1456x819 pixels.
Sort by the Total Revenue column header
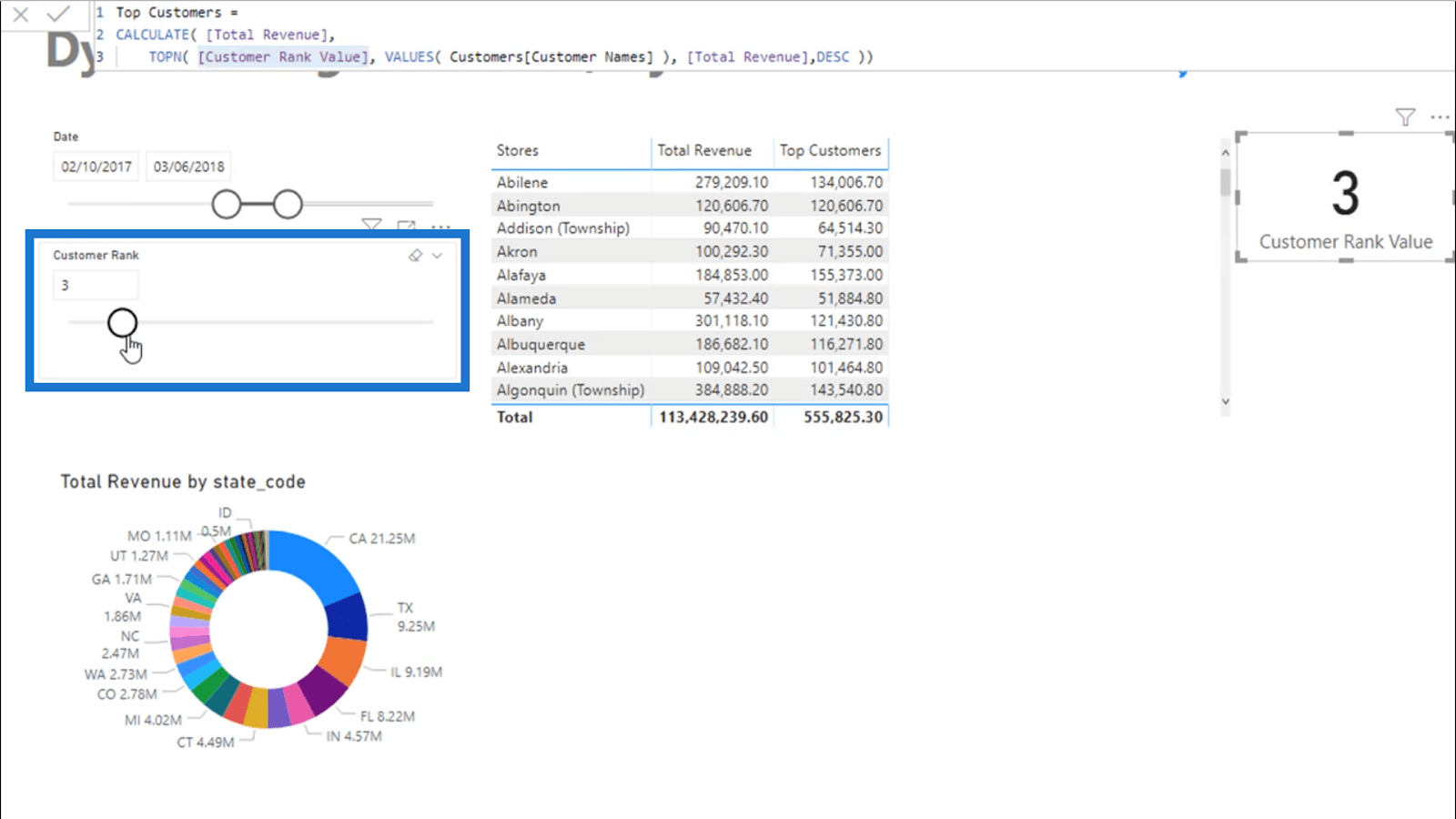point(704,150)
